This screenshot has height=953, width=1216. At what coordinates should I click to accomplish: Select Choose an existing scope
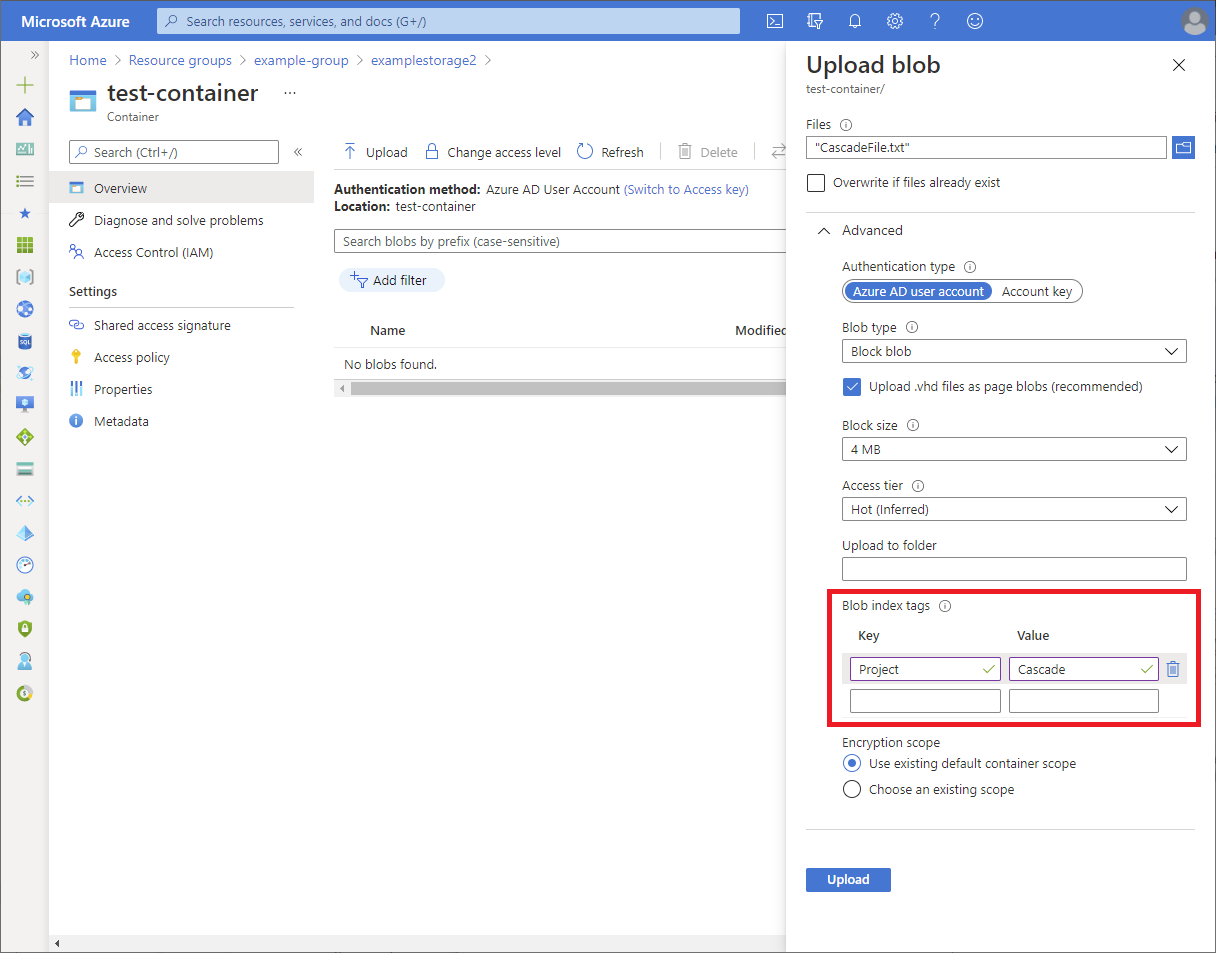(x=851, y=789)
